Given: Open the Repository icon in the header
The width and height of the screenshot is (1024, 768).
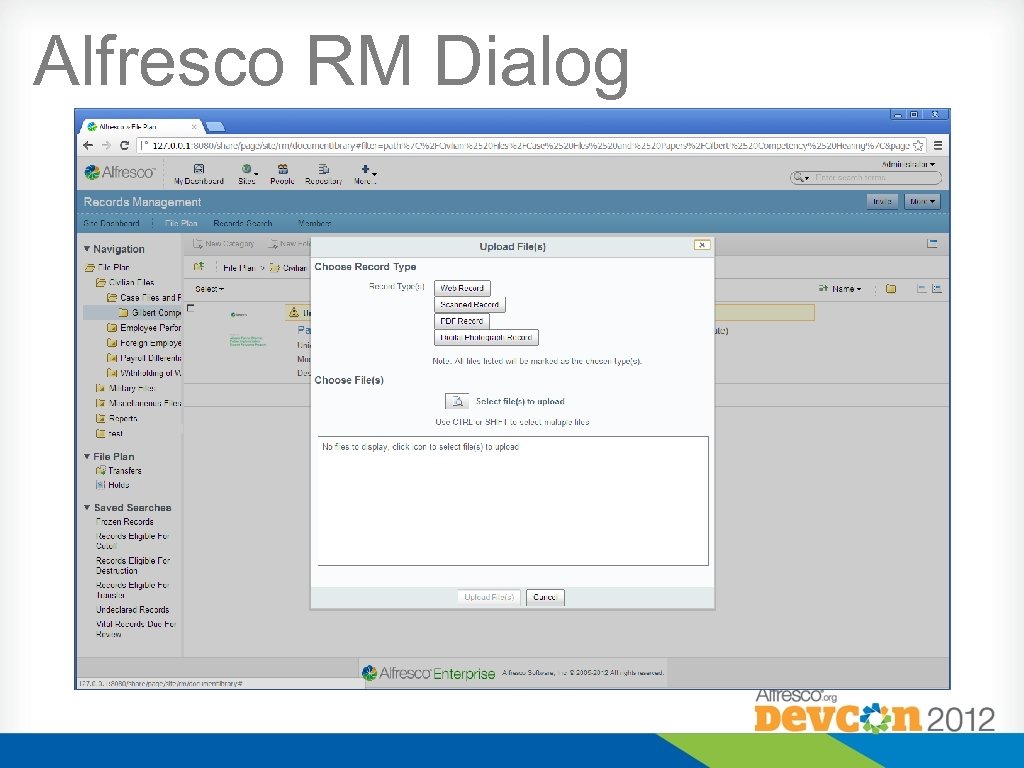Looking at the screenshot, I should pyautogui.click(x=323, y=174).
